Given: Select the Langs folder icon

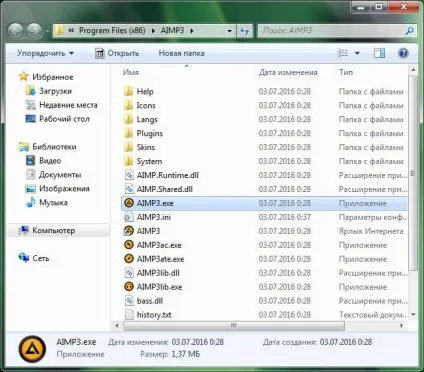Looking at the screenshot, I should (129, 119).
